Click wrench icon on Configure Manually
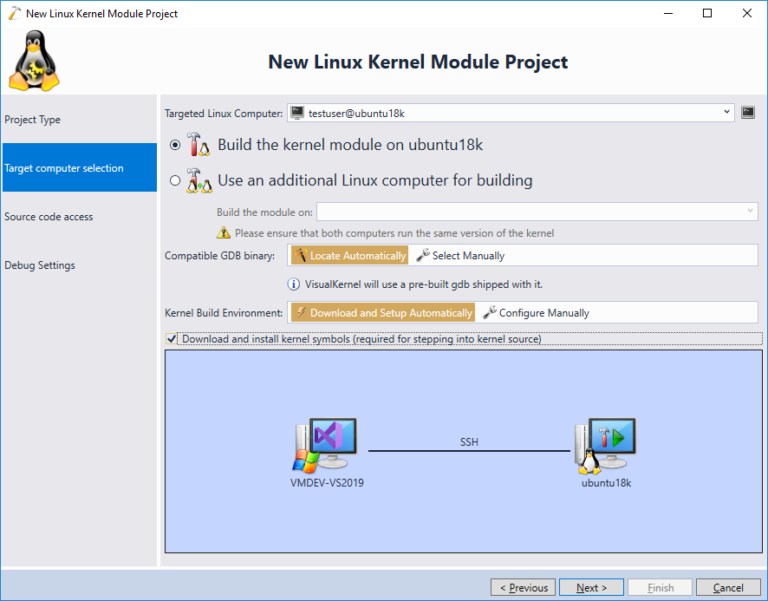The image size is (768, 601). (x=489, y=313)
